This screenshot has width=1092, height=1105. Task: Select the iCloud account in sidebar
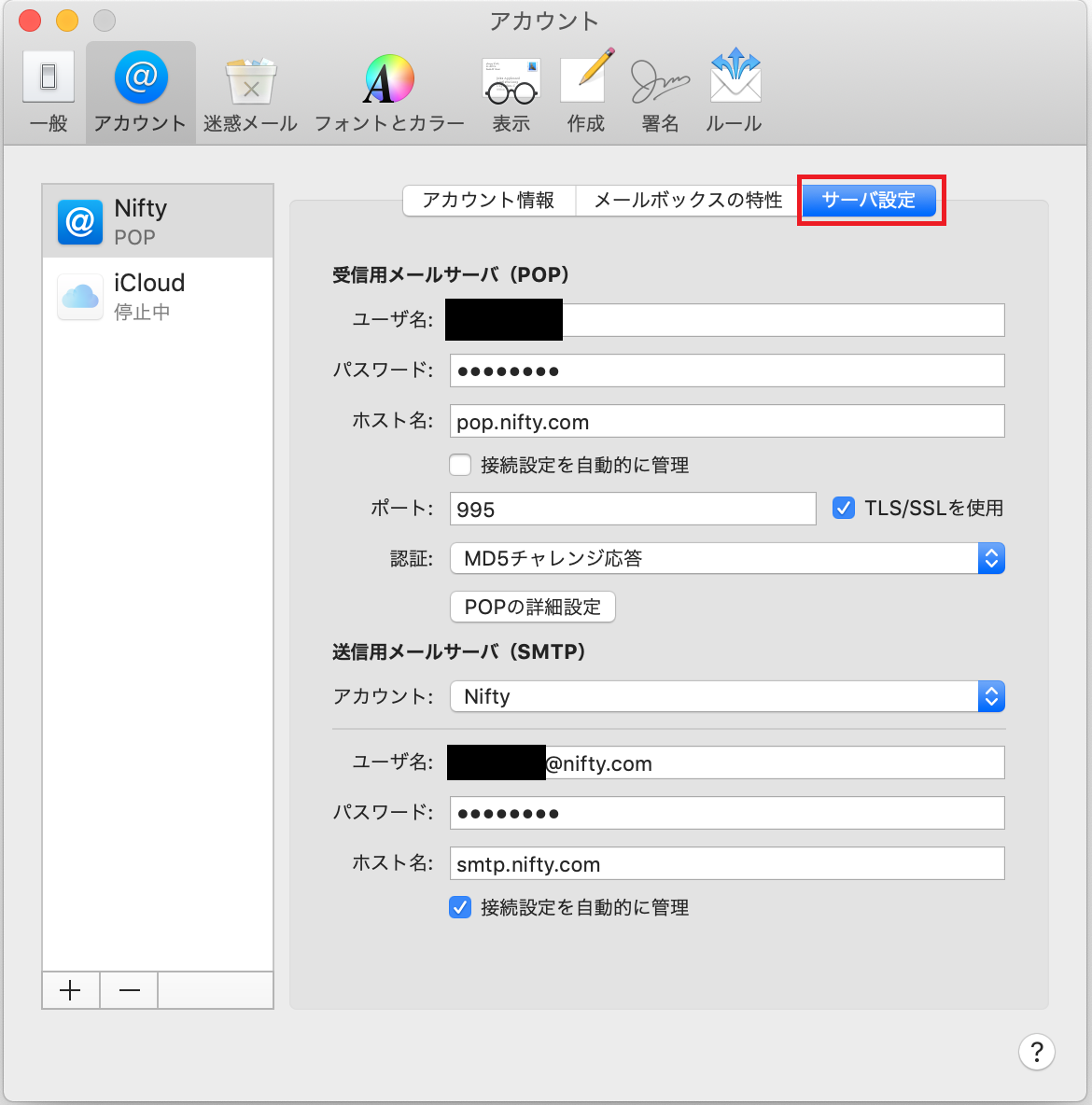click(158, 296)
